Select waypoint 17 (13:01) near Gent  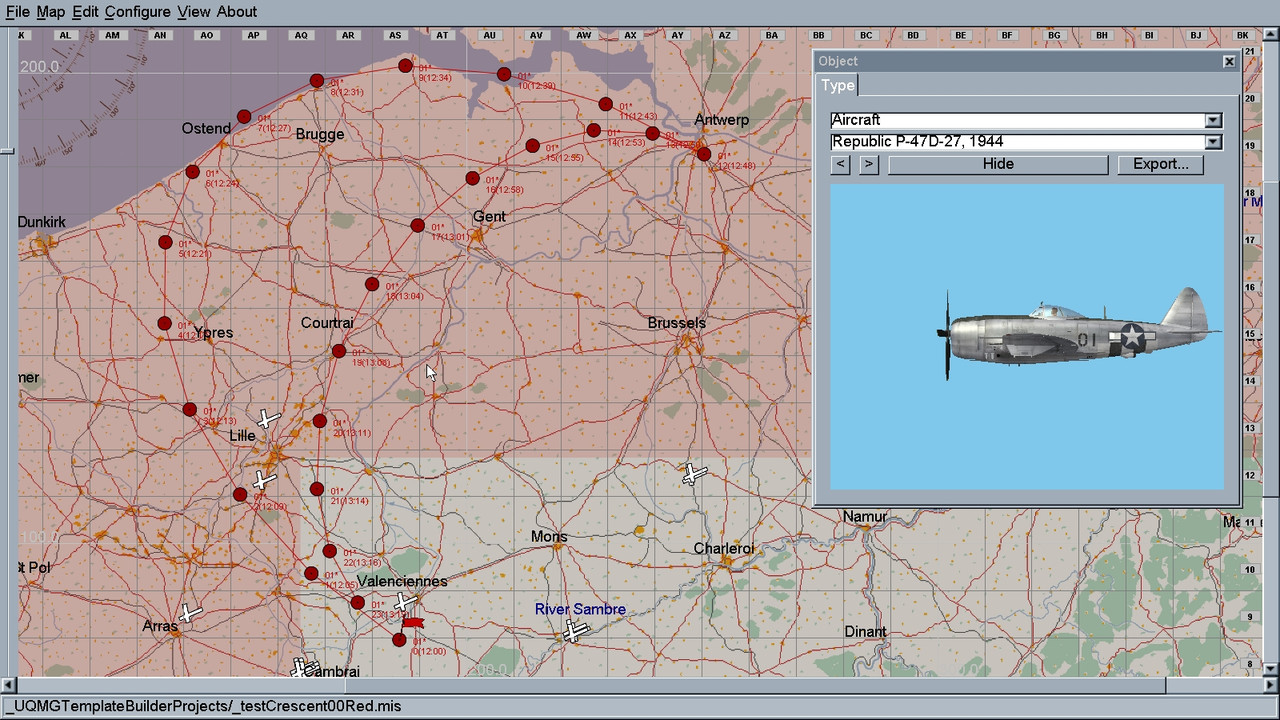[418, 226]
